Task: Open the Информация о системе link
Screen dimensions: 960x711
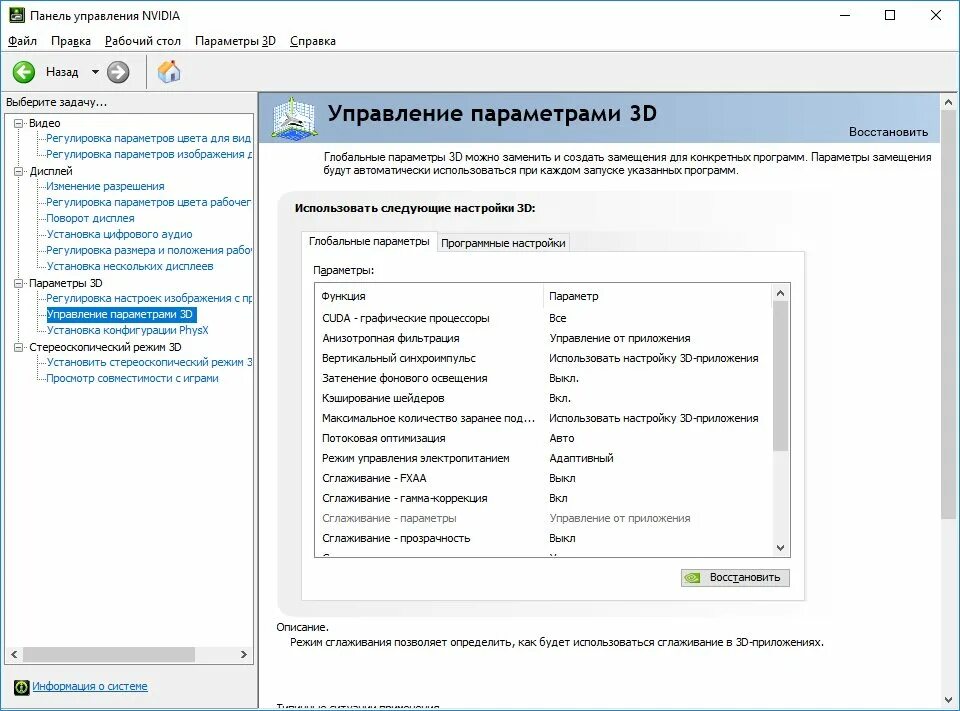Action: coord(90,687)
